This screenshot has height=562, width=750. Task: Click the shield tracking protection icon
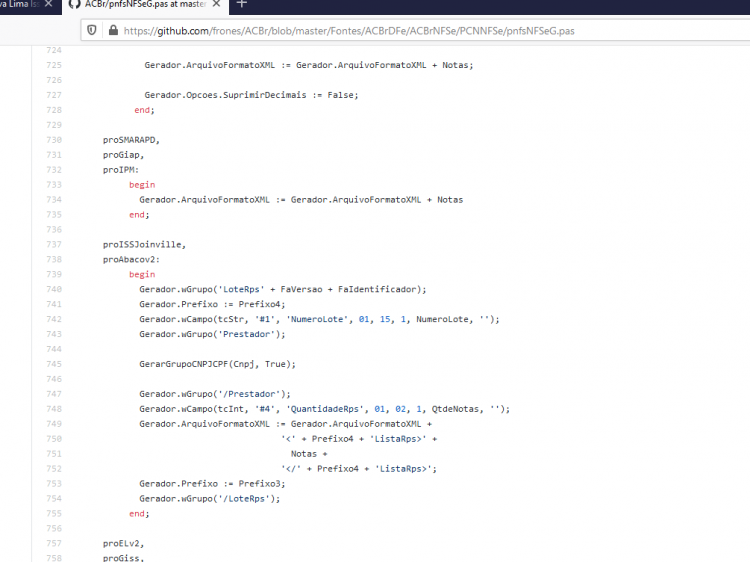(91, 31)
